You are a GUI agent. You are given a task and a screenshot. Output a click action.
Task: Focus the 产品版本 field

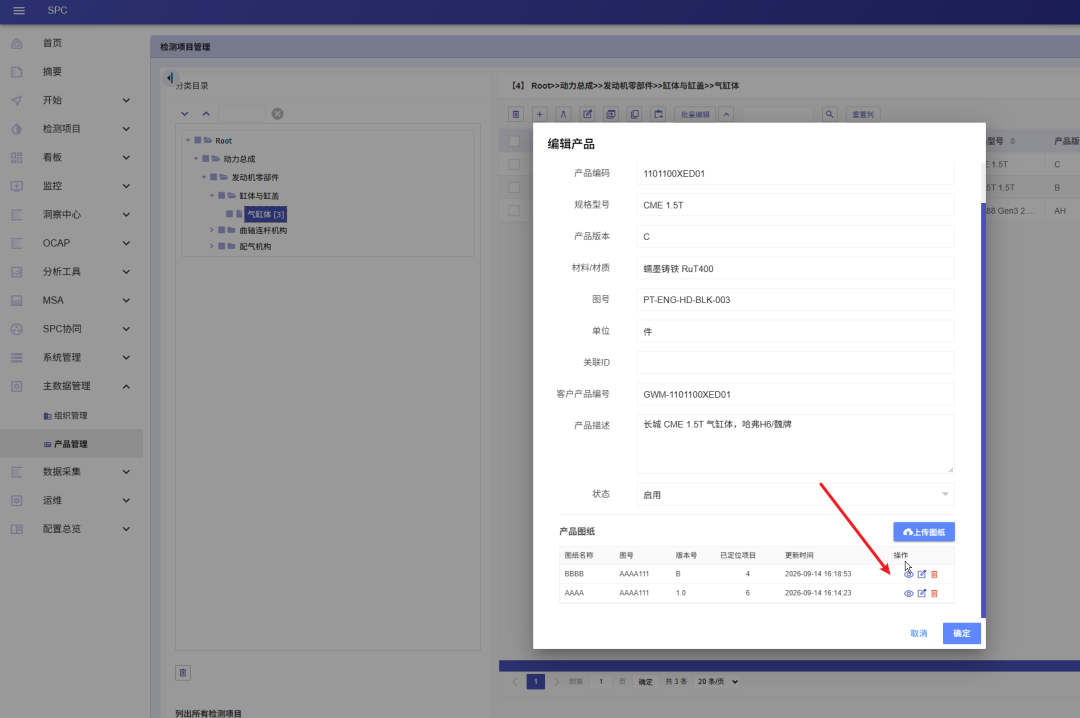(x=796, y=236)
